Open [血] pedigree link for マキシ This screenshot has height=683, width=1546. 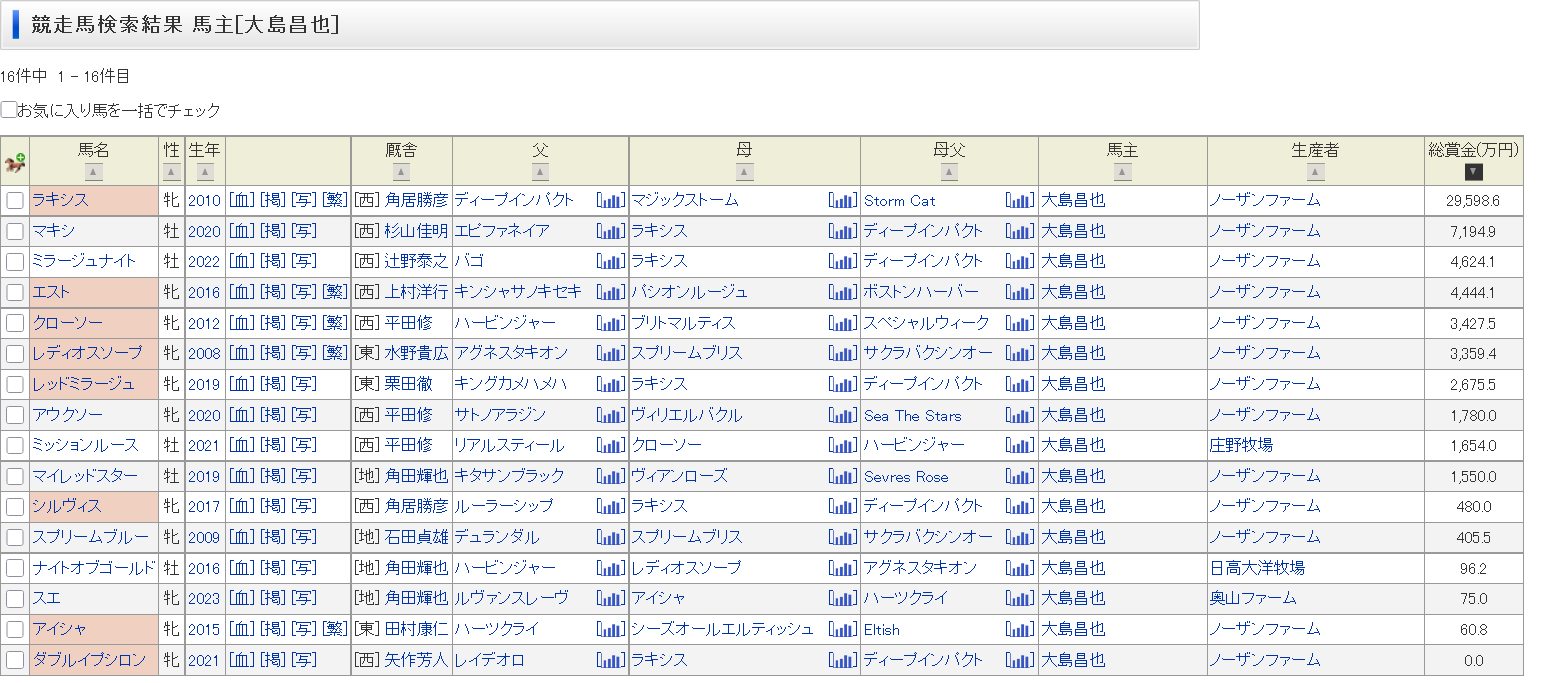[x=241, y=231]
